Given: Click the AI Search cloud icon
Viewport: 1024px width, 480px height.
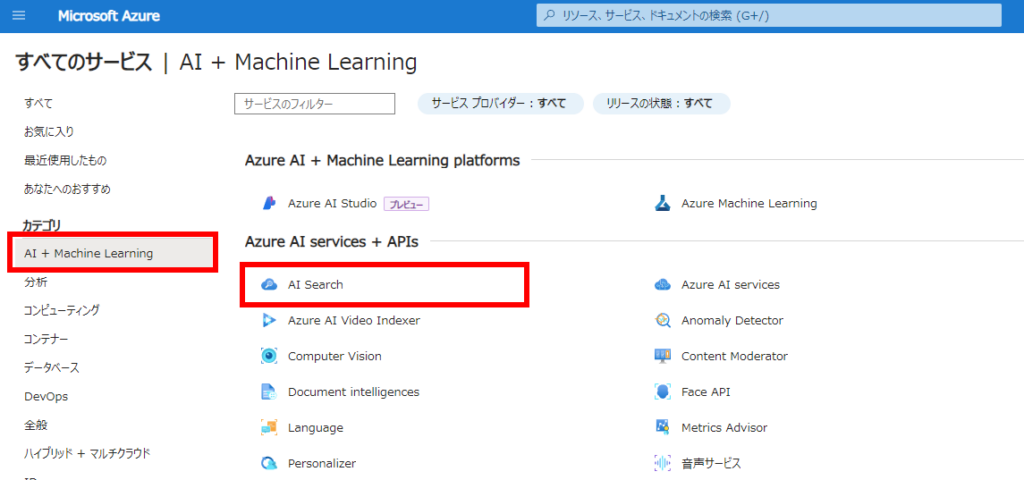Looking at the screenshot, I should click(269, 285).
